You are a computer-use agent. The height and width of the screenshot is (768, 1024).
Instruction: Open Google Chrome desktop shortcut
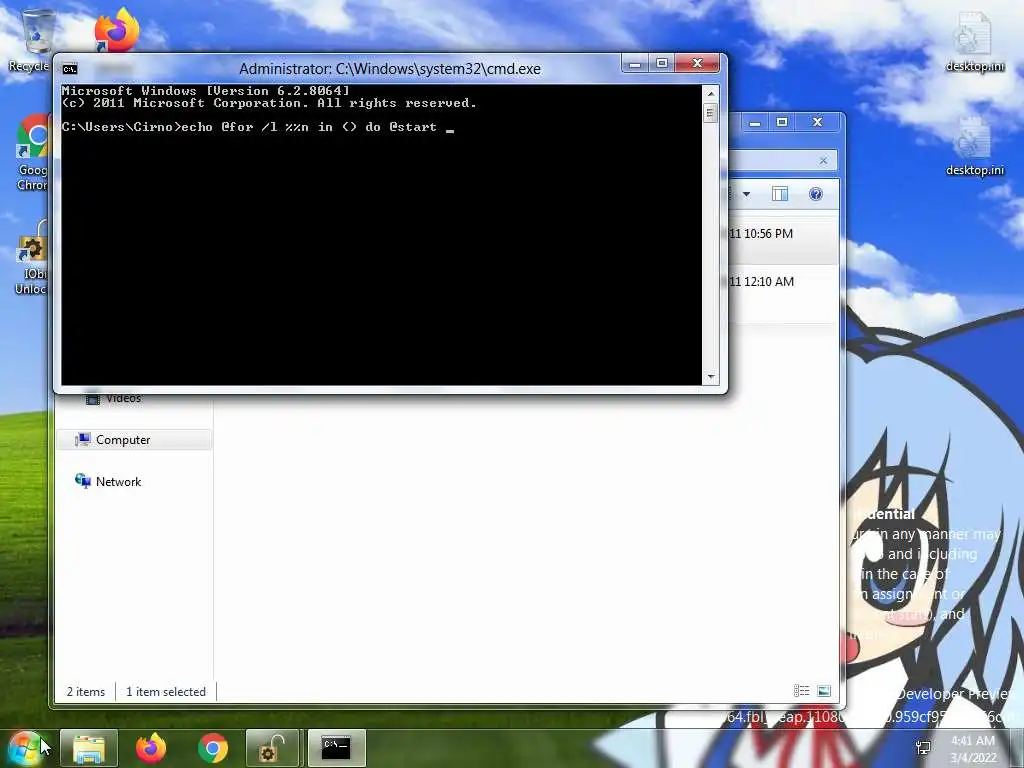tap(33, 152)
